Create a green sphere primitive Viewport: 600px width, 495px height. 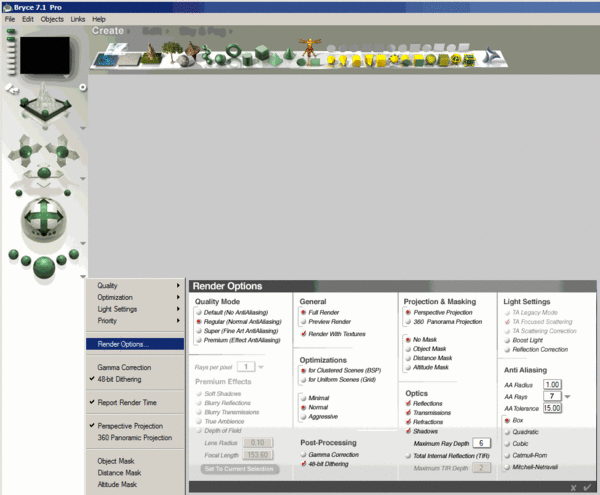click(220, 60)
